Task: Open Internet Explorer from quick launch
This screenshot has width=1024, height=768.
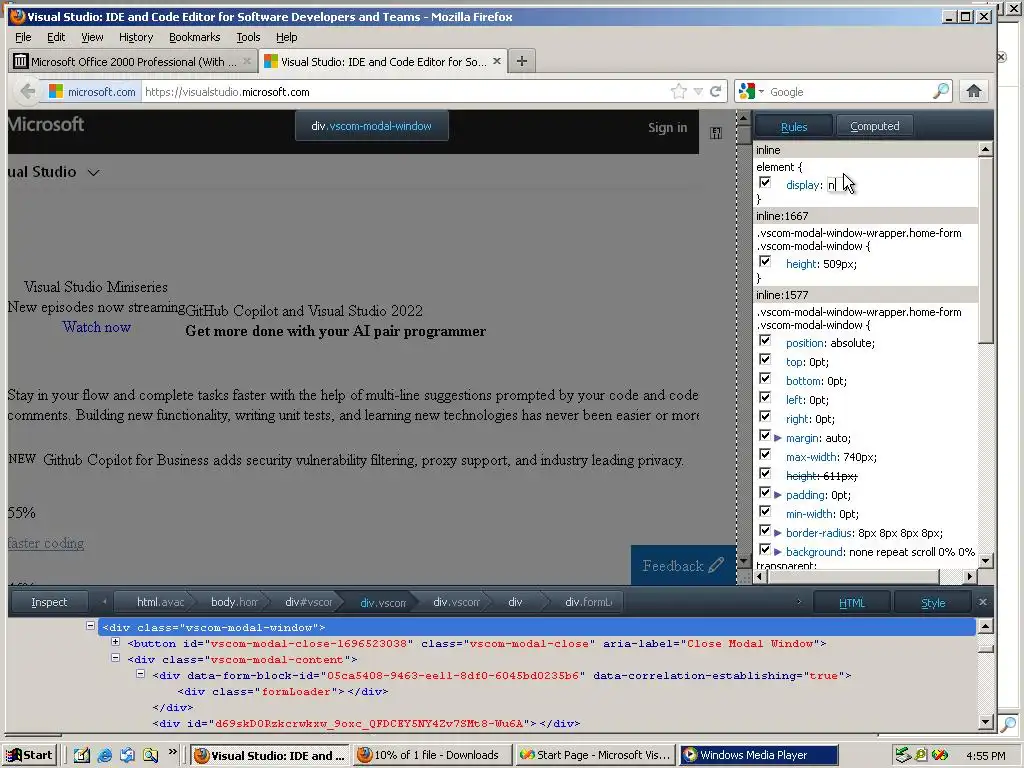Action: pos(104,755)
